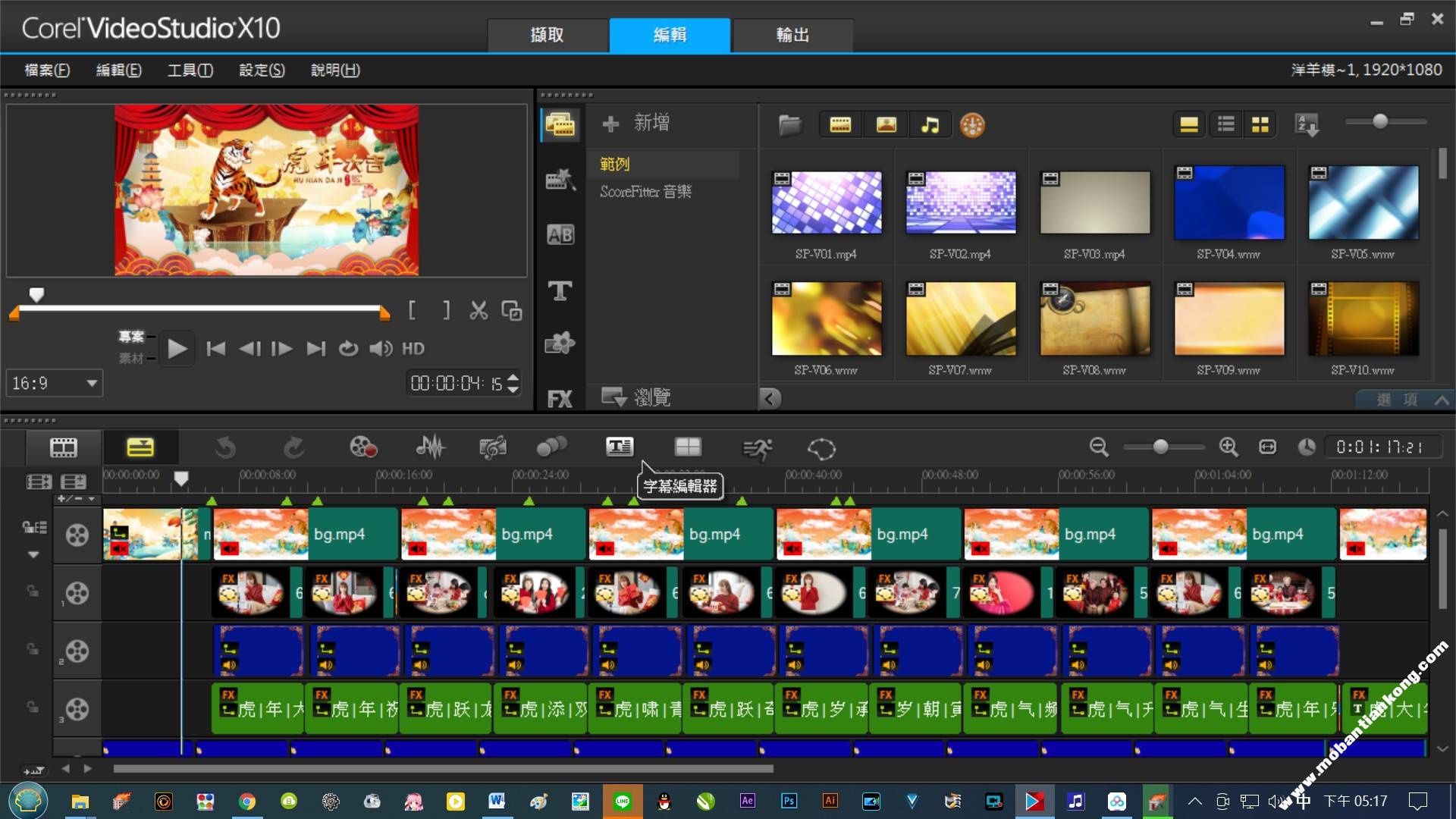Open the 設定(S) menu
The width and height of the screenshot is (1456, 819).
[x=262, y=70]
